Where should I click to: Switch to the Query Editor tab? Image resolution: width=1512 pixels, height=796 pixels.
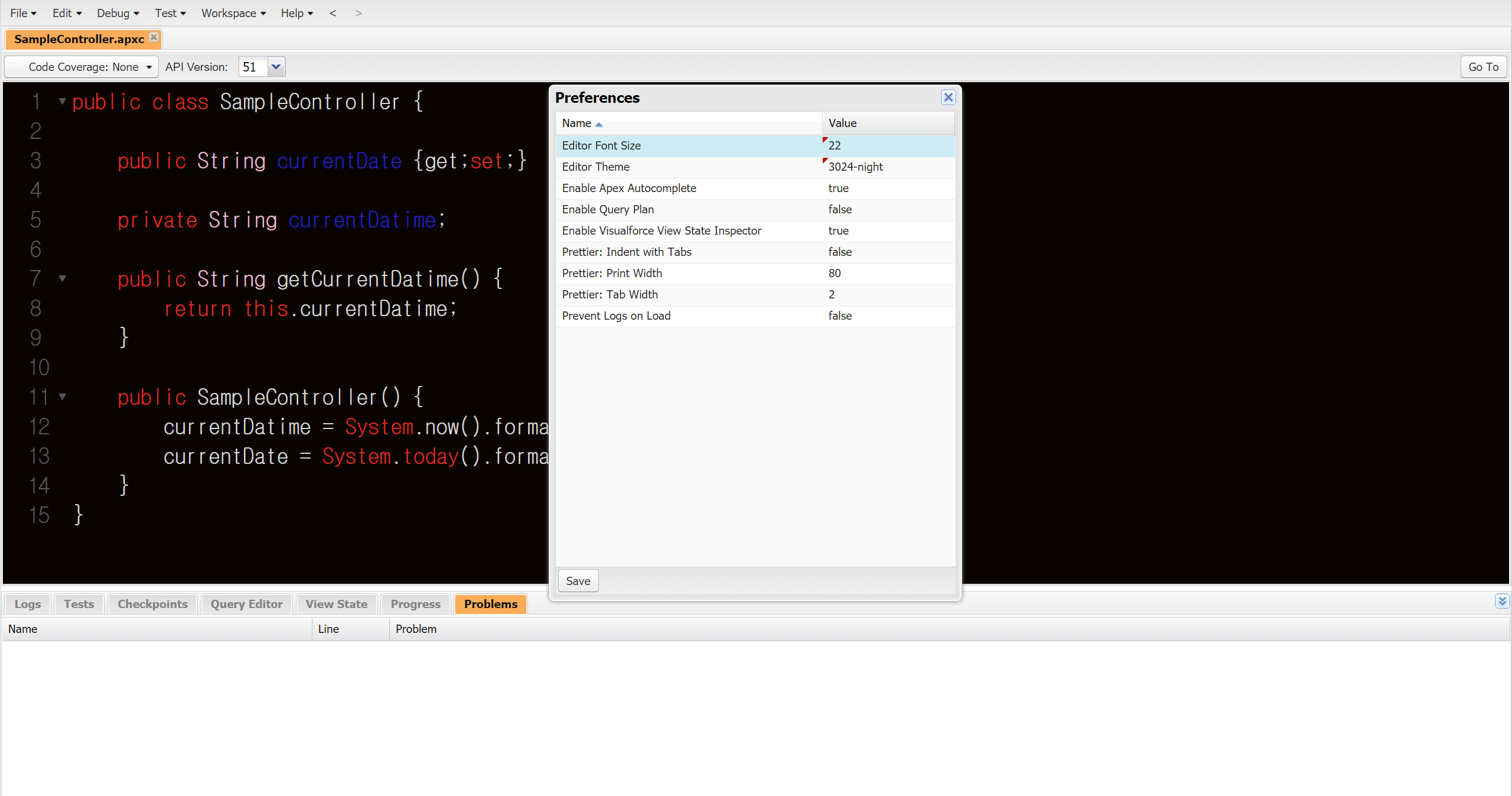click(x=246, y=604)
